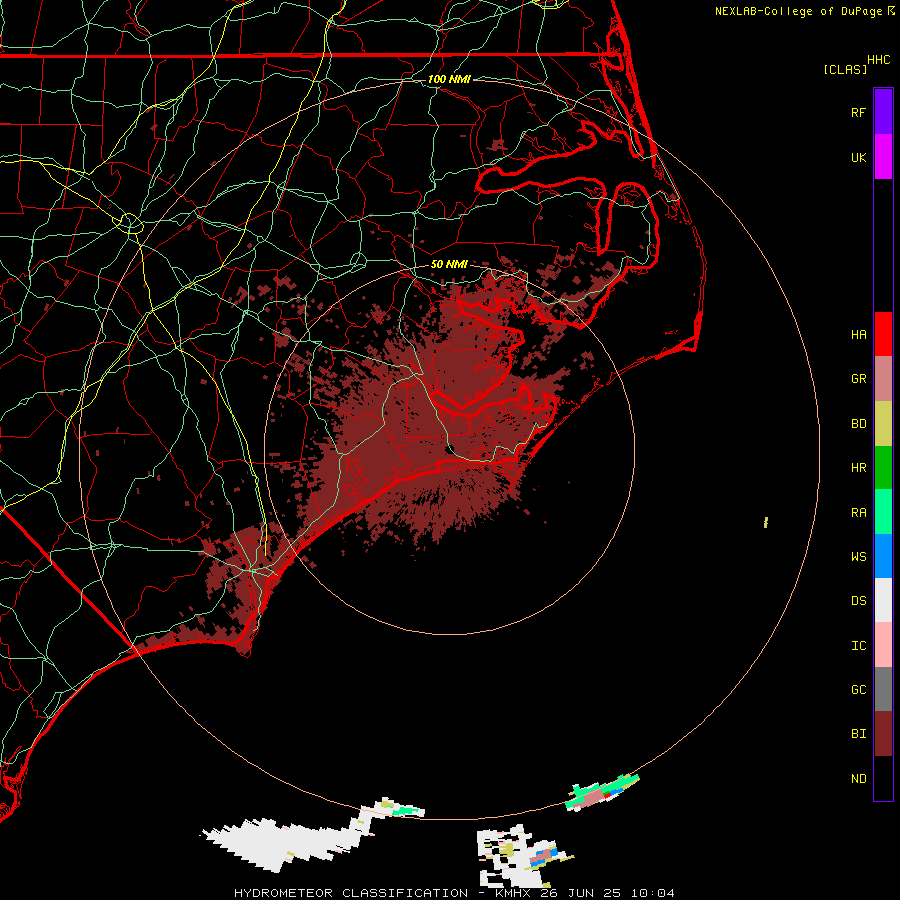900x900 pixels.
Task: Click the small yellow echo offshore east
Action: (766, 522)
